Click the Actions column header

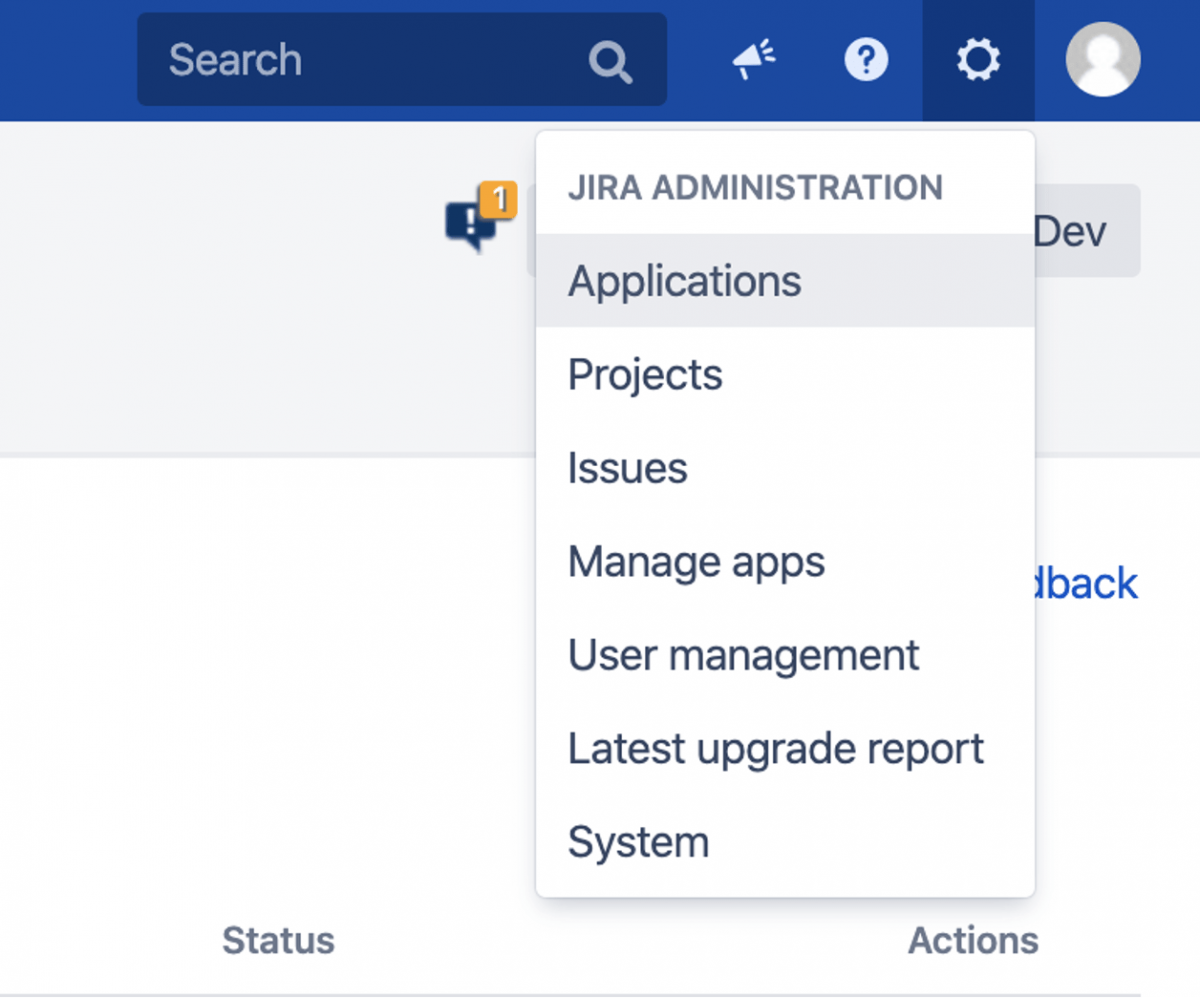click(973, 940)
